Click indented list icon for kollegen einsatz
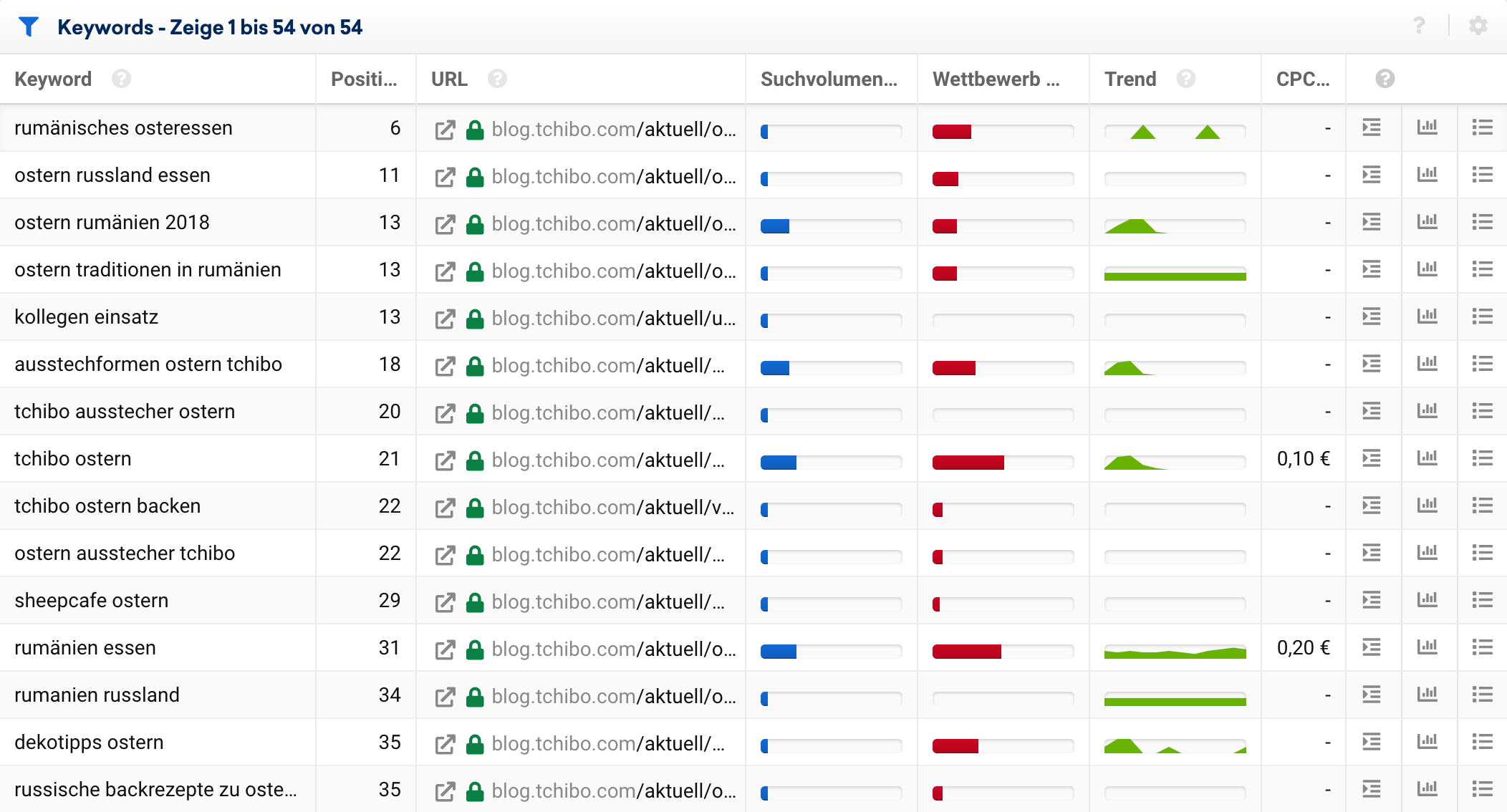1507x812 pixels. (x=1371, y=316)
